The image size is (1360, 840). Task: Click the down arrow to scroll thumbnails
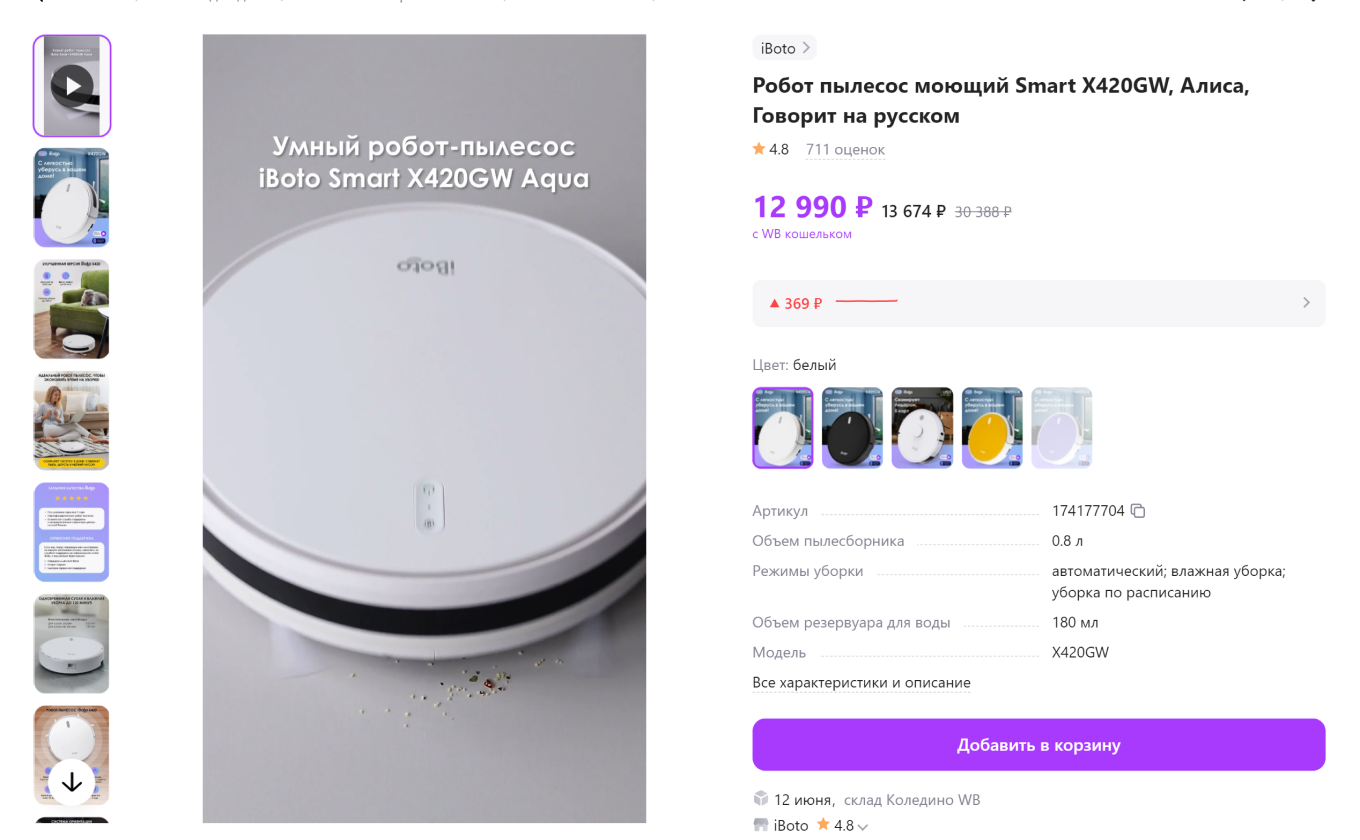tap(72, 782)
